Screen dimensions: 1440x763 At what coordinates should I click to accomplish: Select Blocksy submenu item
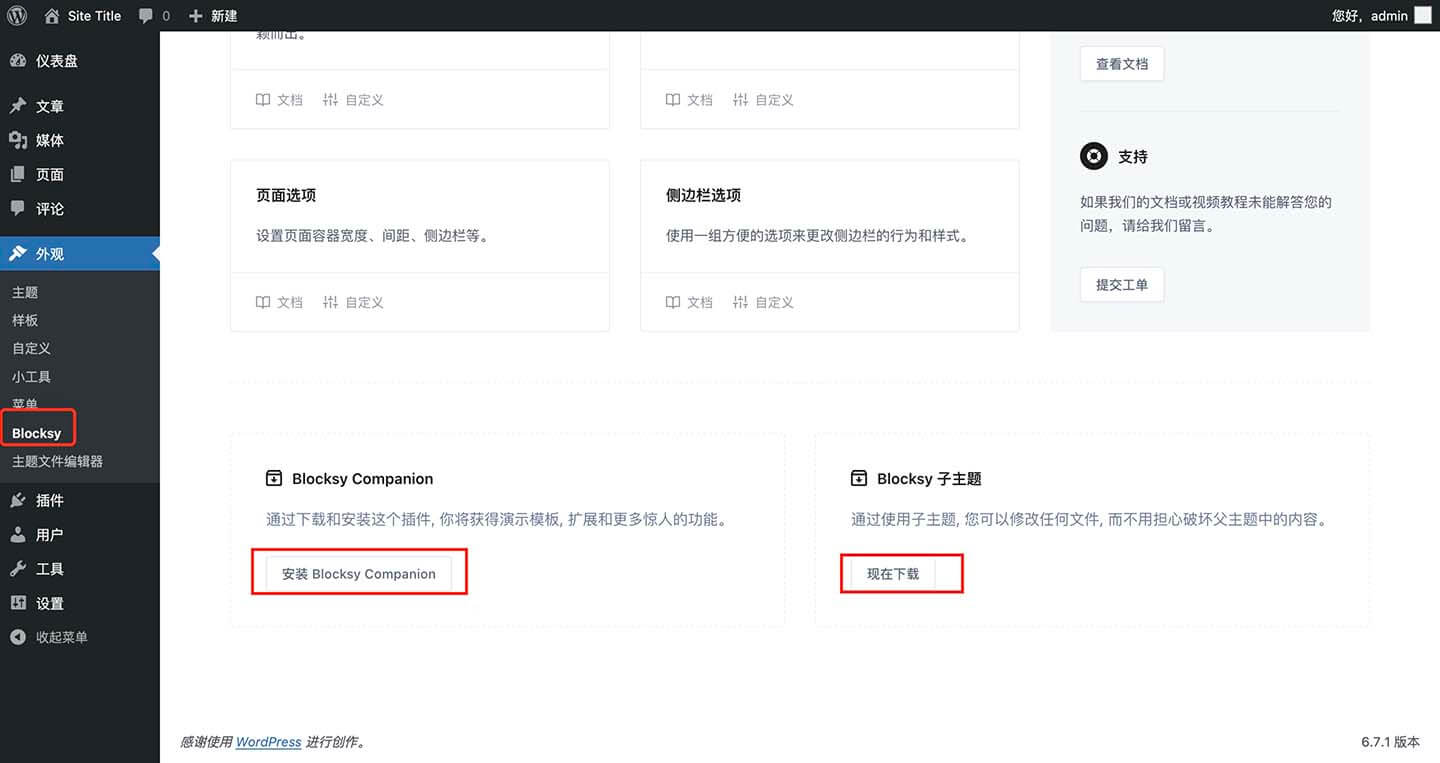[36, 433]
